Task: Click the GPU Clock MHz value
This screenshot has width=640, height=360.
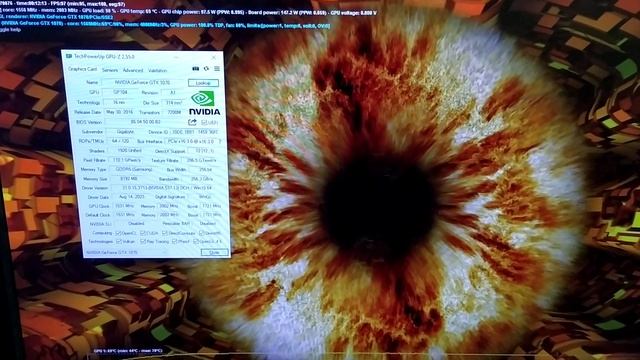Action: [x=125, y=206]
